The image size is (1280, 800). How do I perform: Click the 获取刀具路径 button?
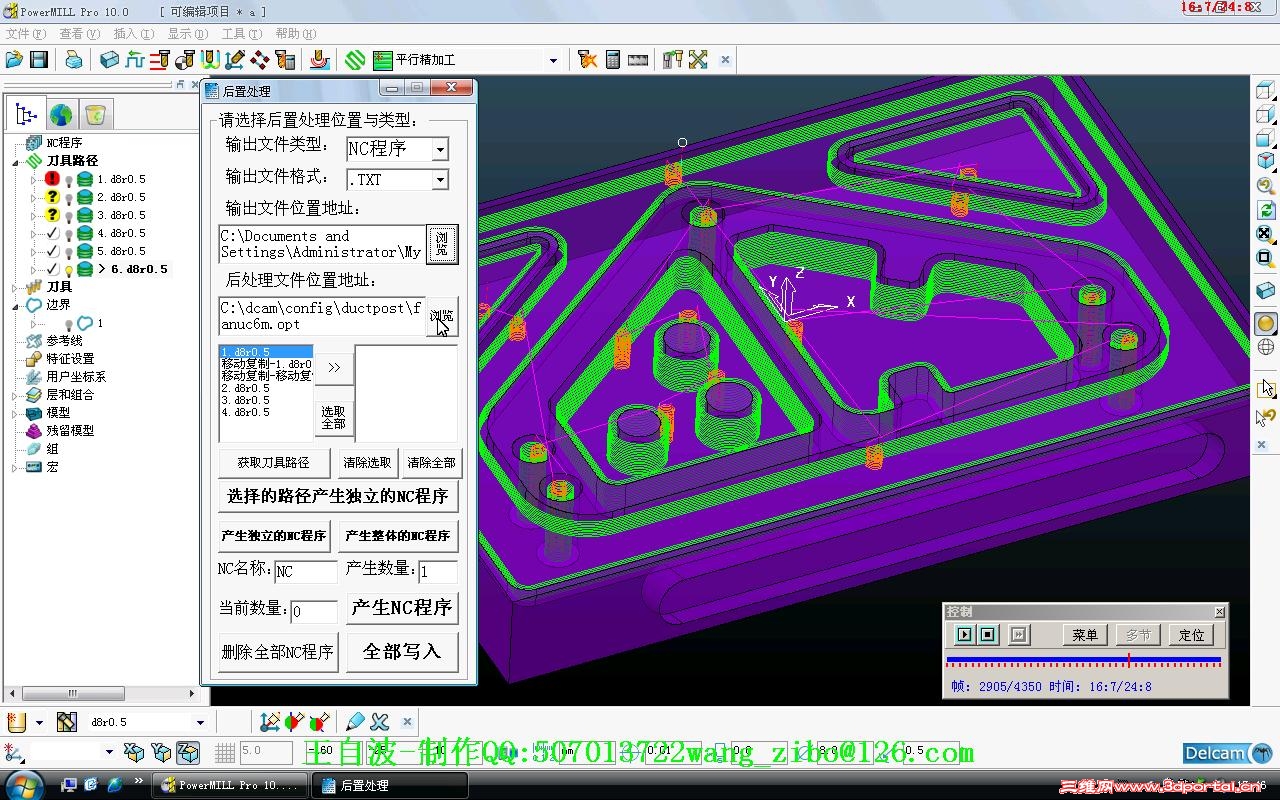276,463
